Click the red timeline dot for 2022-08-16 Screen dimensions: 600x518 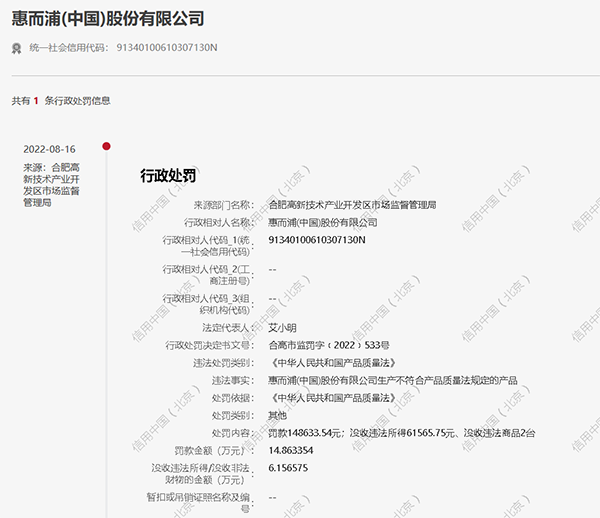point(106,146)
